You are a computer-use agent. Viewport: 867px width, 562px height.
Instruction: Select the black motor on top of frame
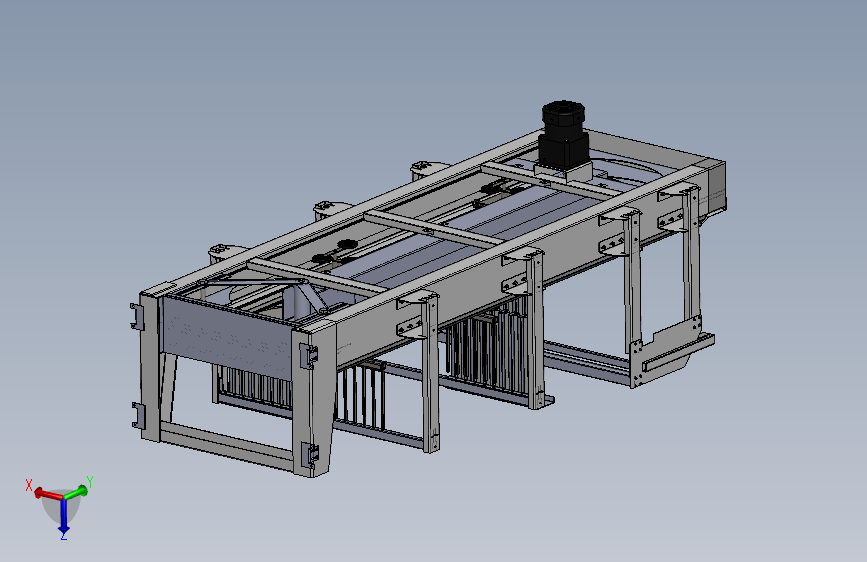point(563,134)
